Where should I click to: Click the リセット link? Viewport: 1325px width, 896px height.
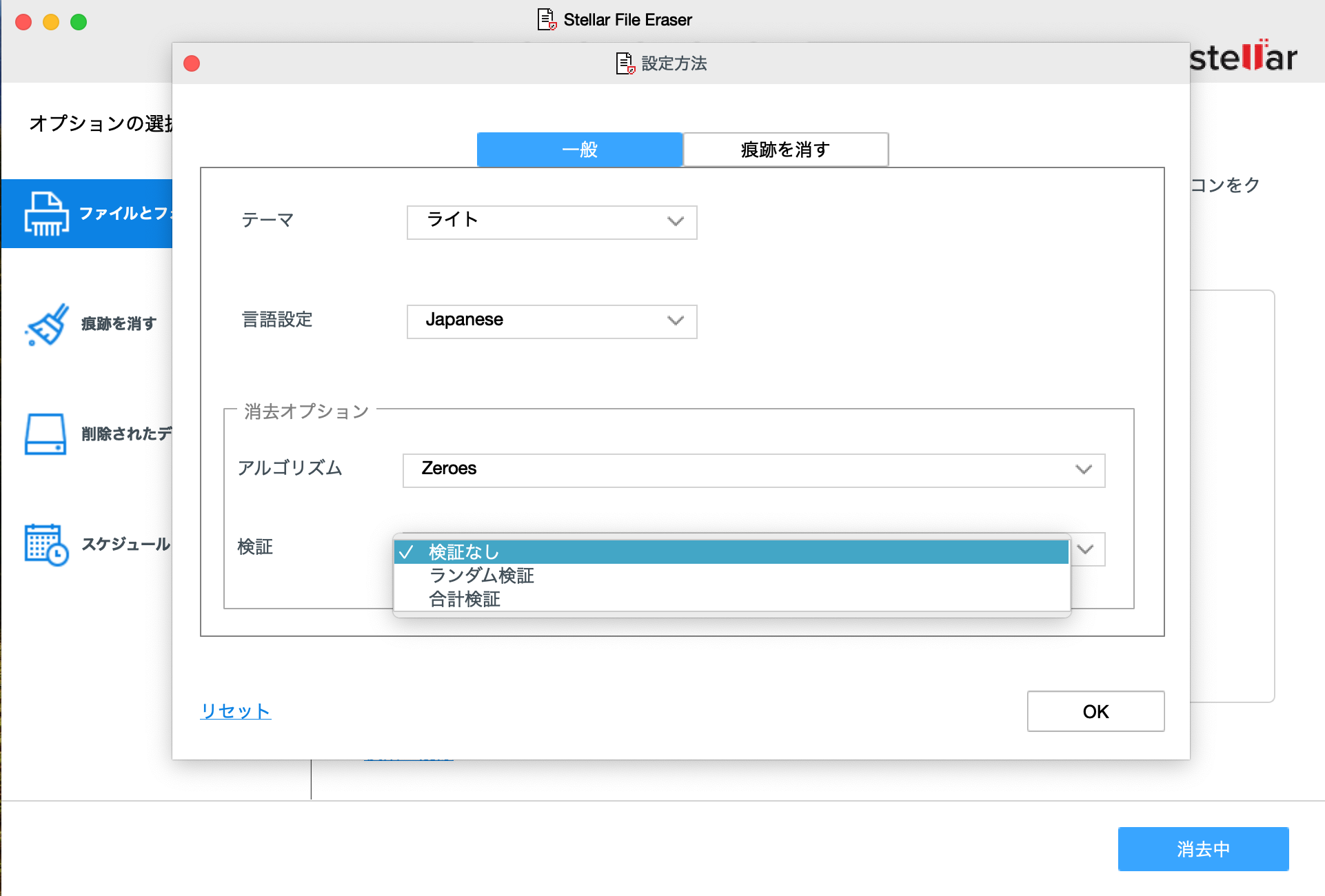pos(236,711)
